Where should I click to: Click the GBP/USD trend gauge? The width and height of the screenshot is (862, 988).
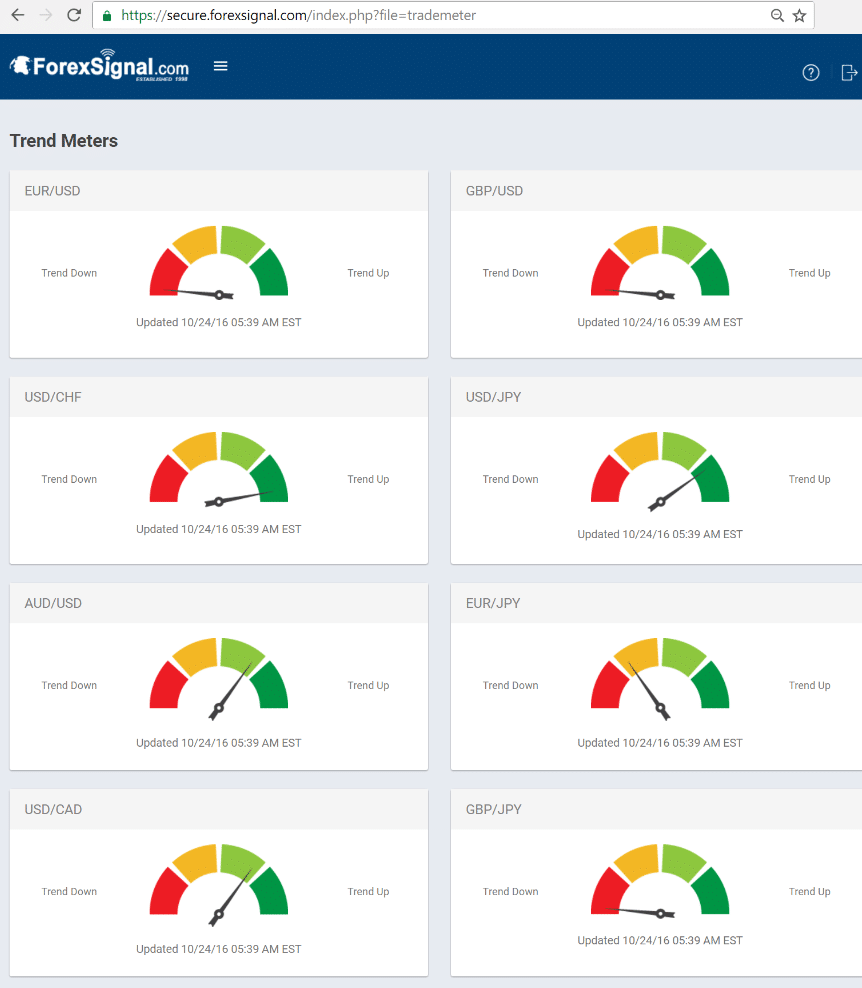[660, 262]
